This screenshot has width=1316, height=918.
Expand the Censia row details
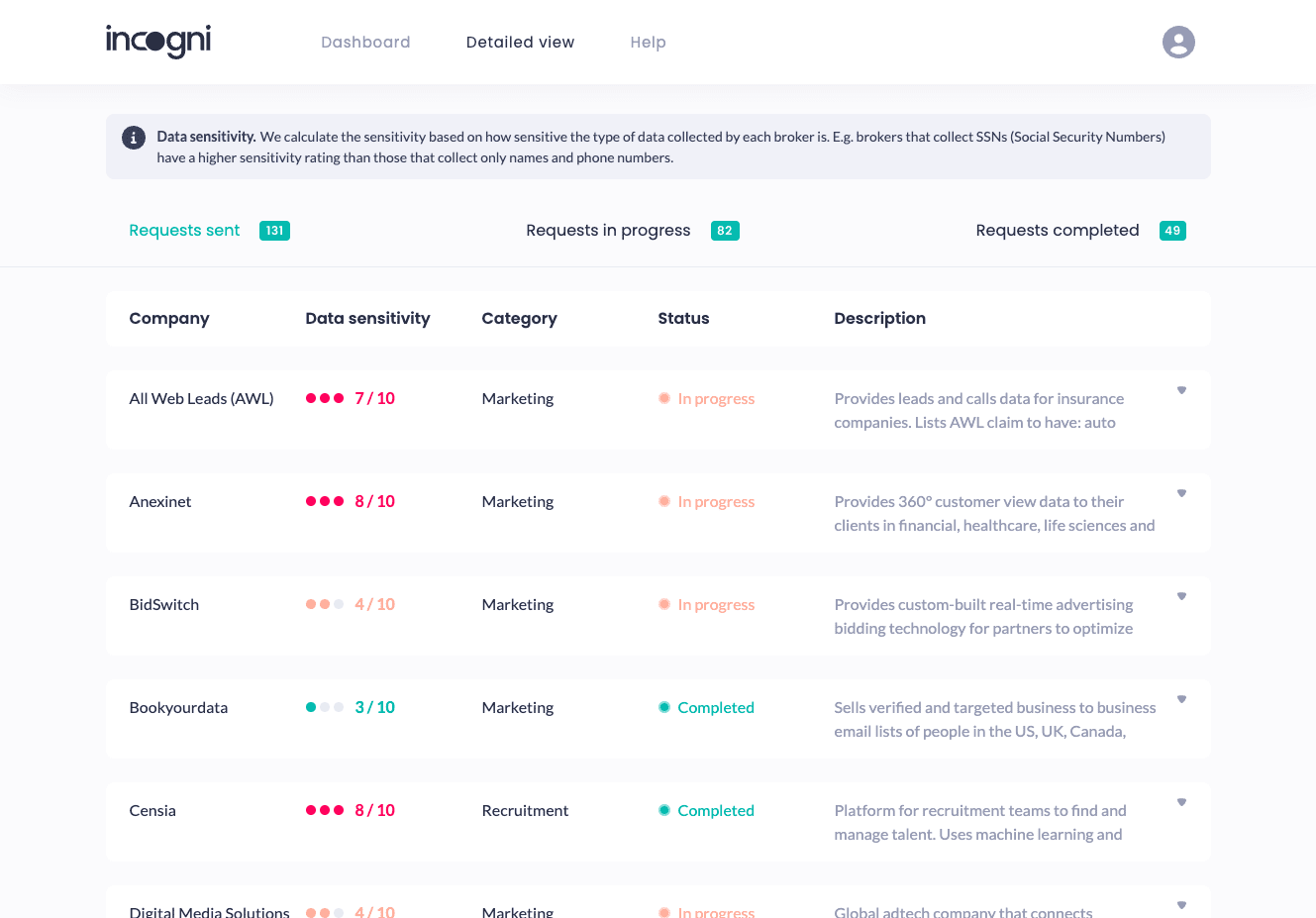pos(1181,802)
